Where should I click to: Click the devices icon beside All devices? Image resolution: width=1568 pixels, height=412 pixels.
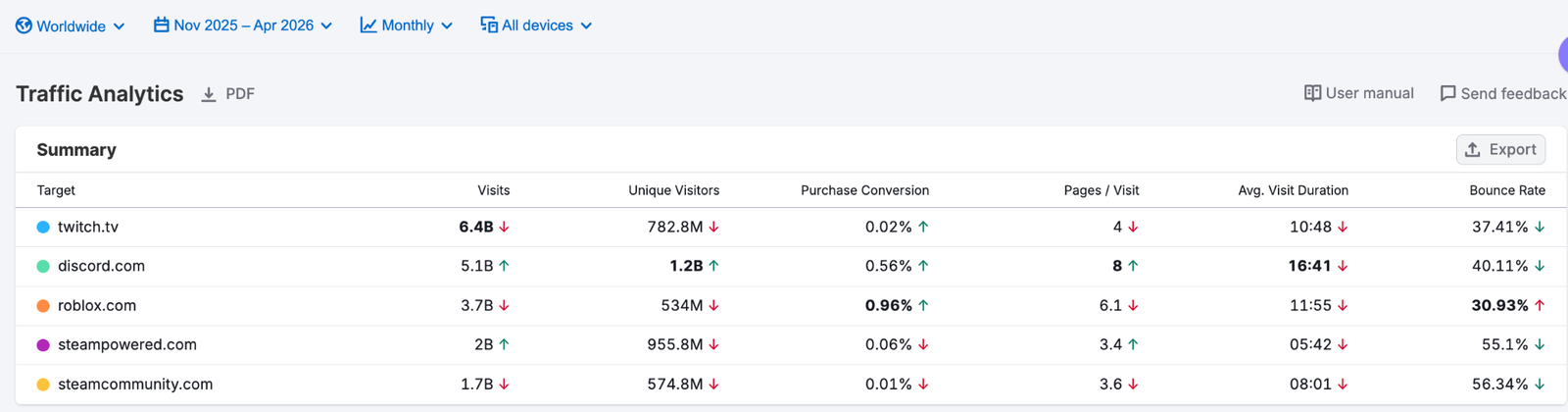click(x=489, y=25)
